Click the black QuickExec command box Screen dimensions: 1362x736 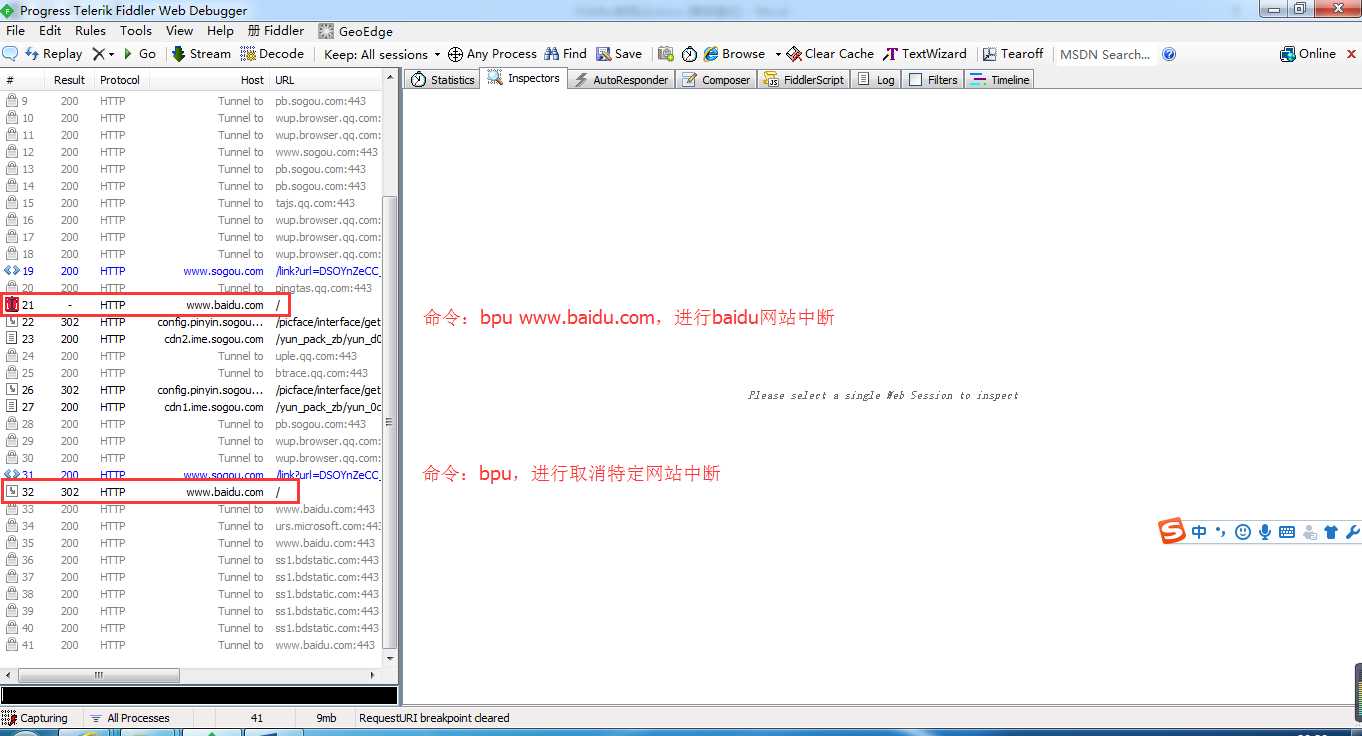pyautogui.click(x=199, y=695)
